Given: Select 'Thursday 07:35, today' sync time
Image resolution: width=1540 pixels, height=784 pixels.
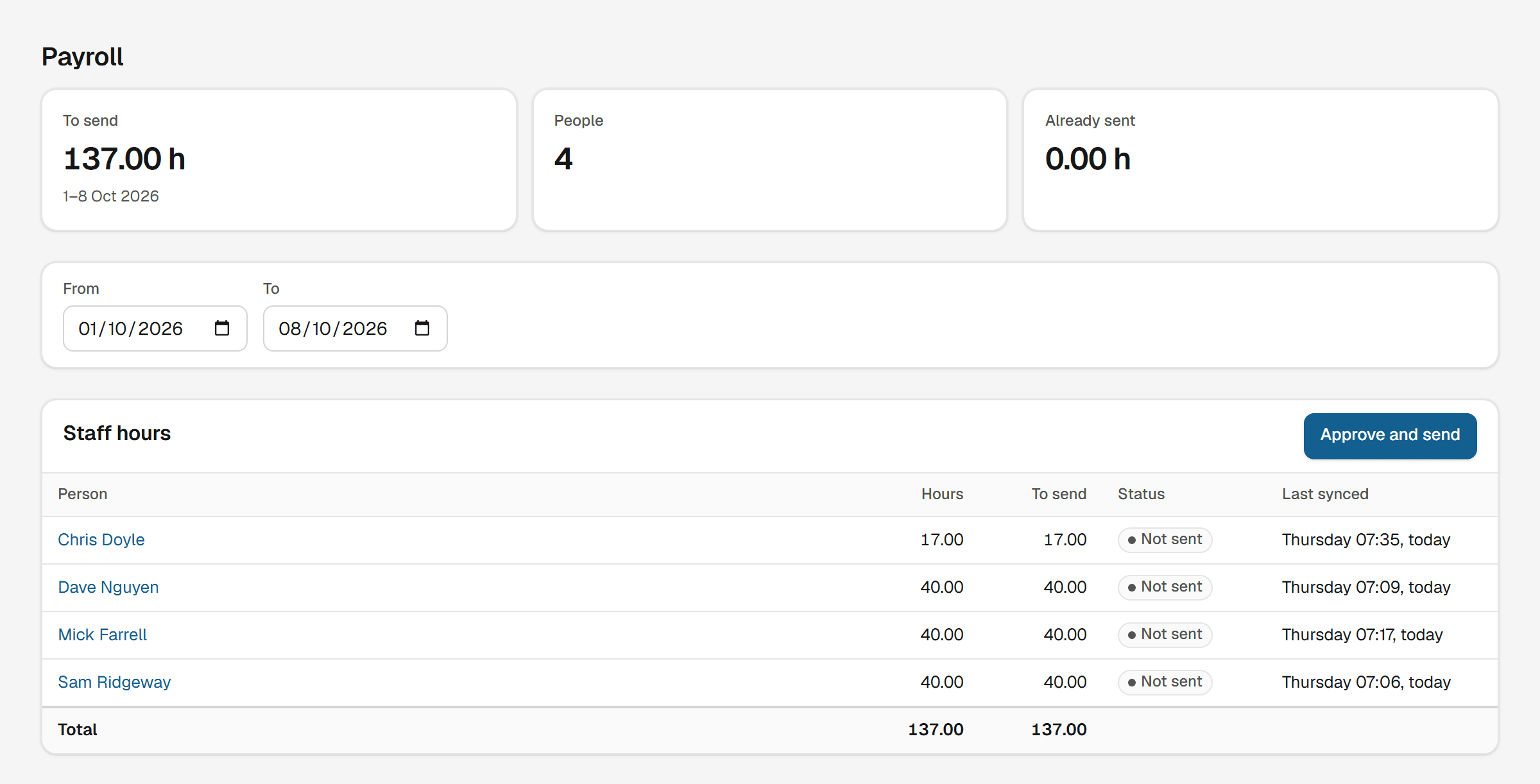Looking at the screenshot, I should [1366, 540].
